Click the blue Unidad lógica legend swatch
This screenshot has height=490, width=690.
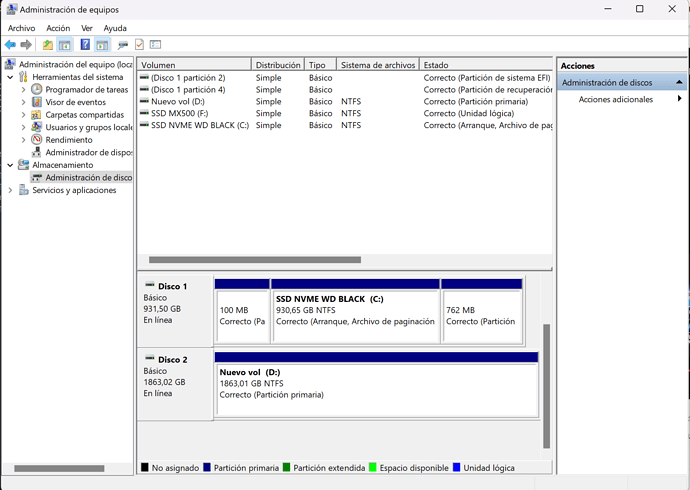click(x=456, y=467)
